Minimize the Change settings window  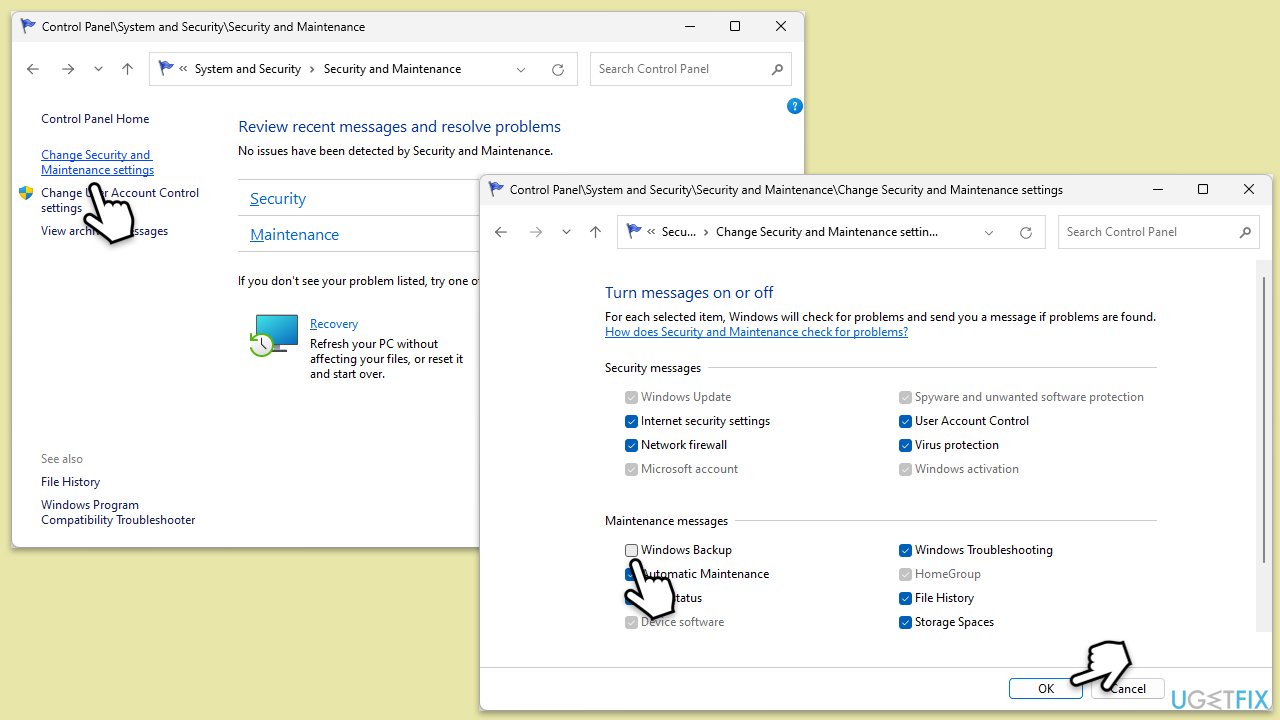click(1157, 189)
